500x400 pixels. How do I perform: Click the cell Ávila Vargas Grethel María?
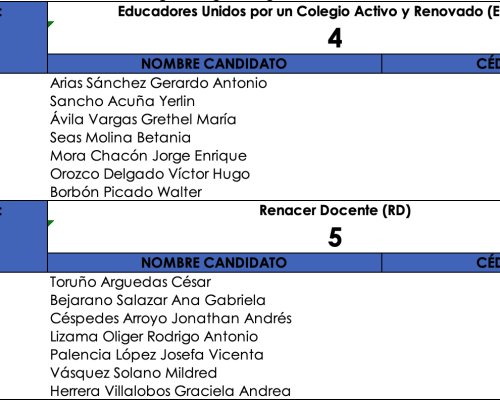coord(215,119)
